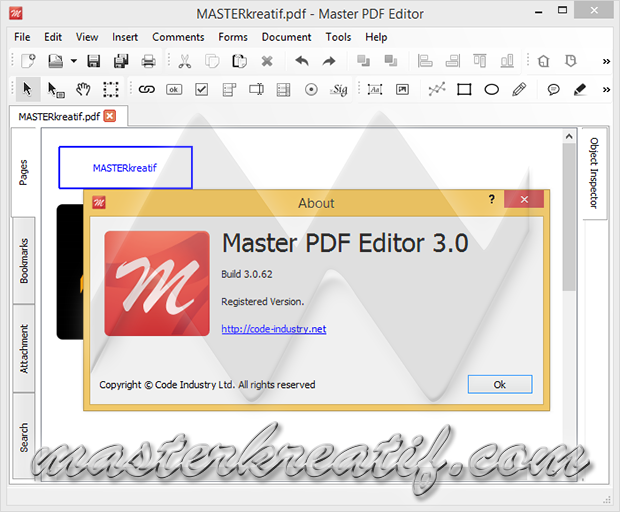This screenshot has width=620, height=512.
Task: Expand the Open file dropdown arrow
Action: point(74,61)
